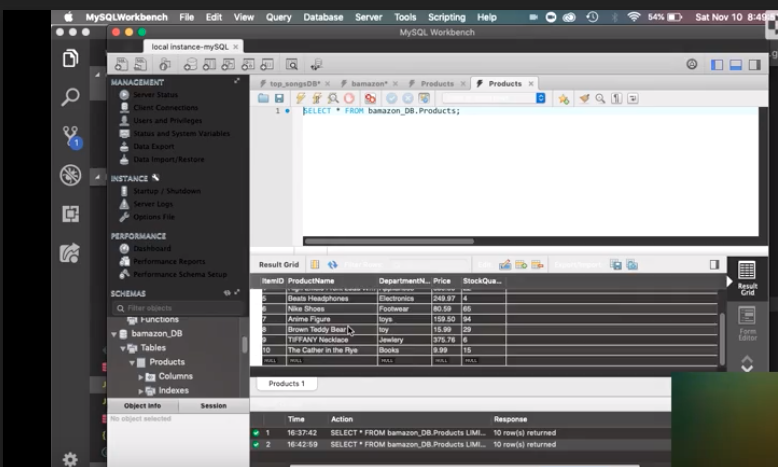The height and width of the screenshot is (467, 778).
Task: Open VS Code Explorer files icon
Action: [x=71, y=59]
